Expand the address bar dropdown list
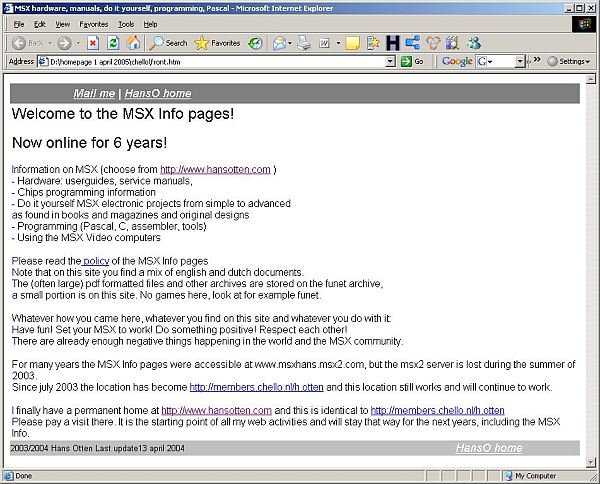Screen dimensions: 600x484 390,61
